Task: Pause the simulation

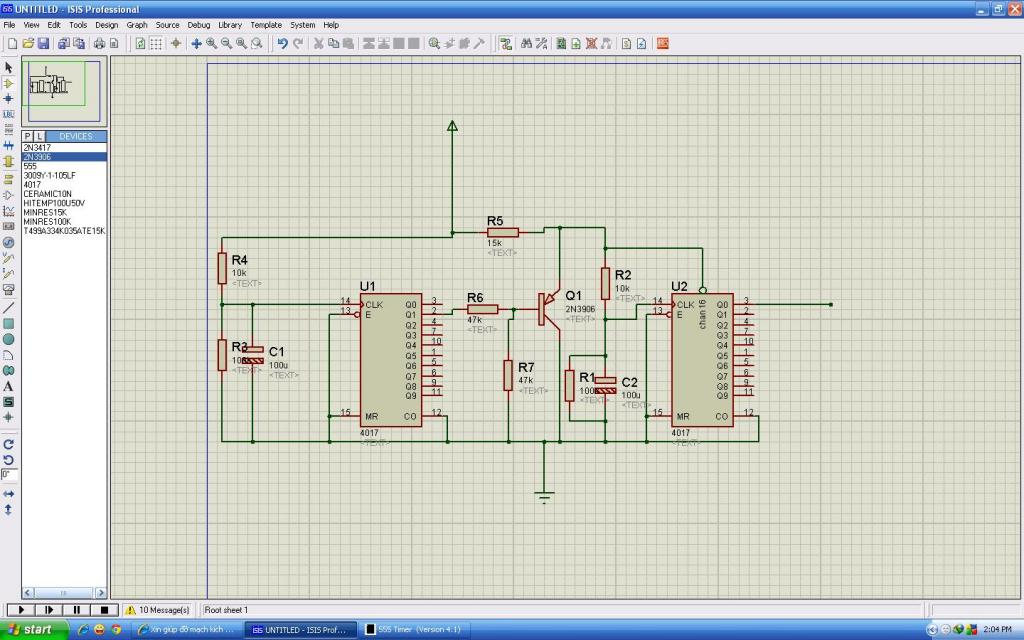Action: coord(76,609)
